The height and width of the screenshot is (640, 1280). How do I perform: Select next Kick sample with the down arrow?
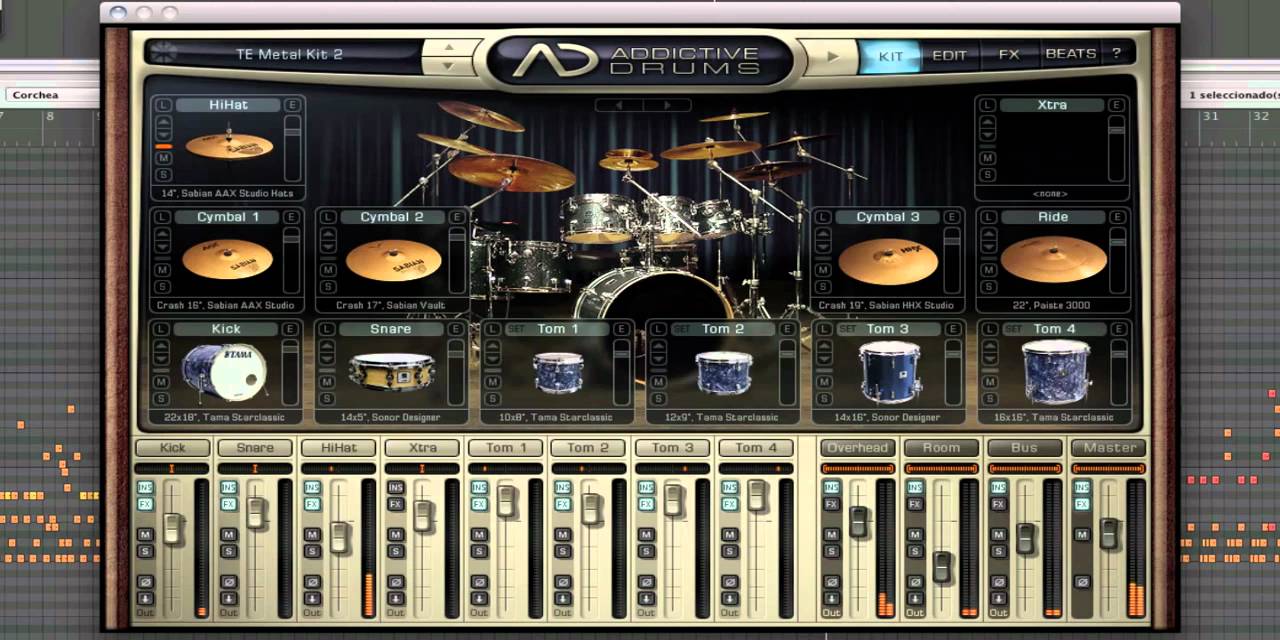pos(162,359)
